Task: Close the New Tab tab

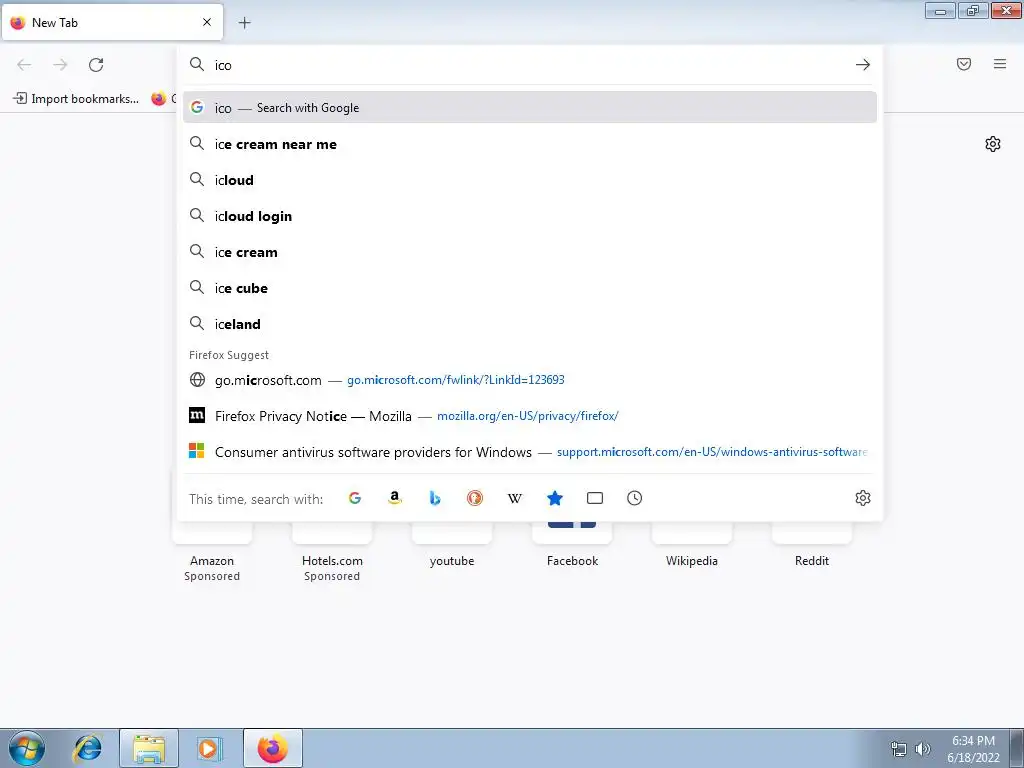Action: [207, 22]
